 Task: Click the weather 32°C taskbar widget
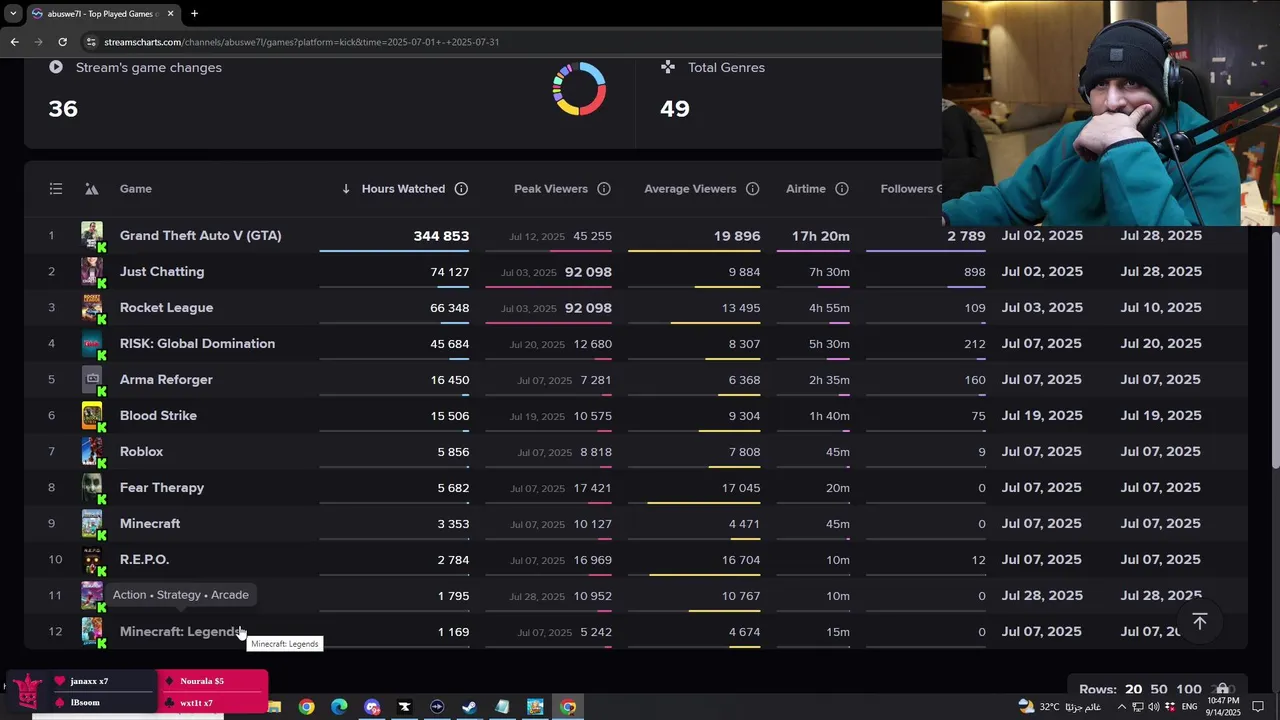[1060, 707]
